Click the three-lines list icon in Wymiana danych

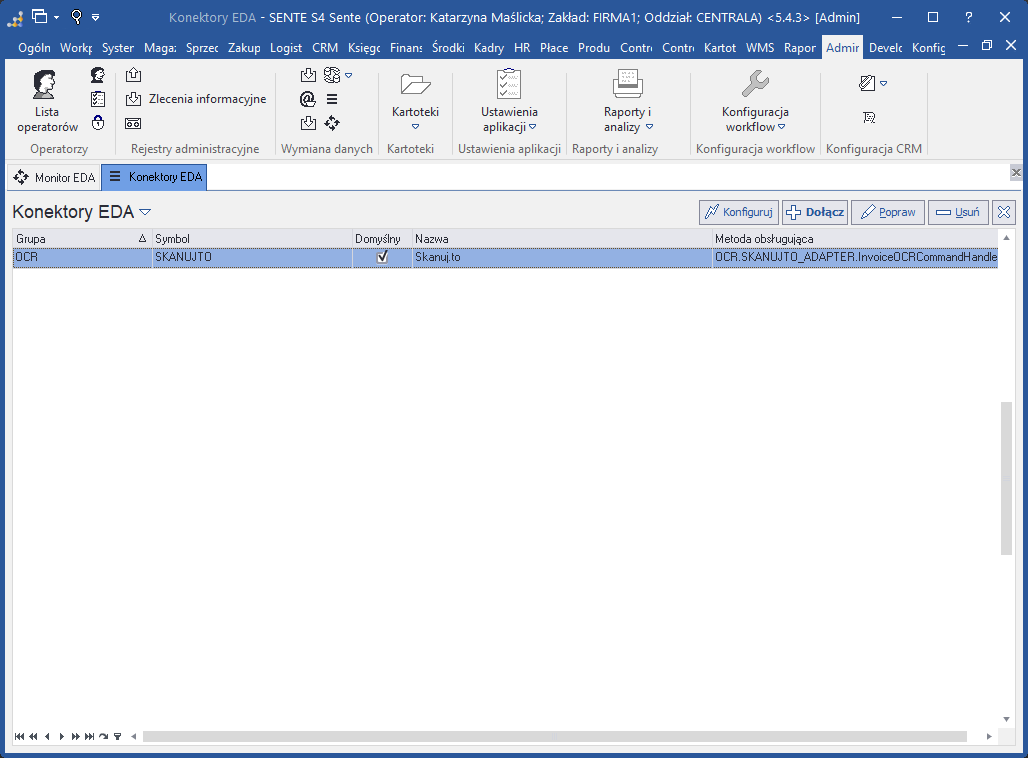point(332,99)
